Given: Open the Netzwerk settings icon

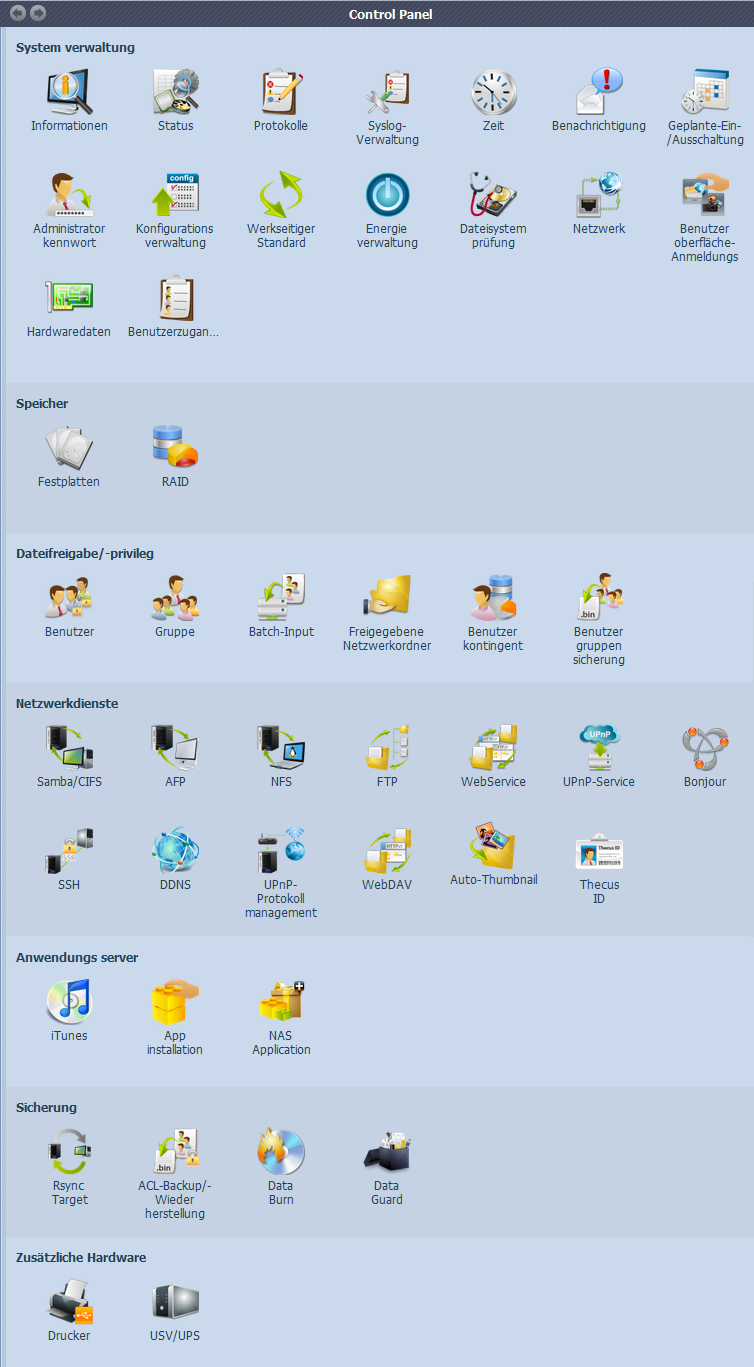Looking at the screenshot, I should tap(599, 196).
